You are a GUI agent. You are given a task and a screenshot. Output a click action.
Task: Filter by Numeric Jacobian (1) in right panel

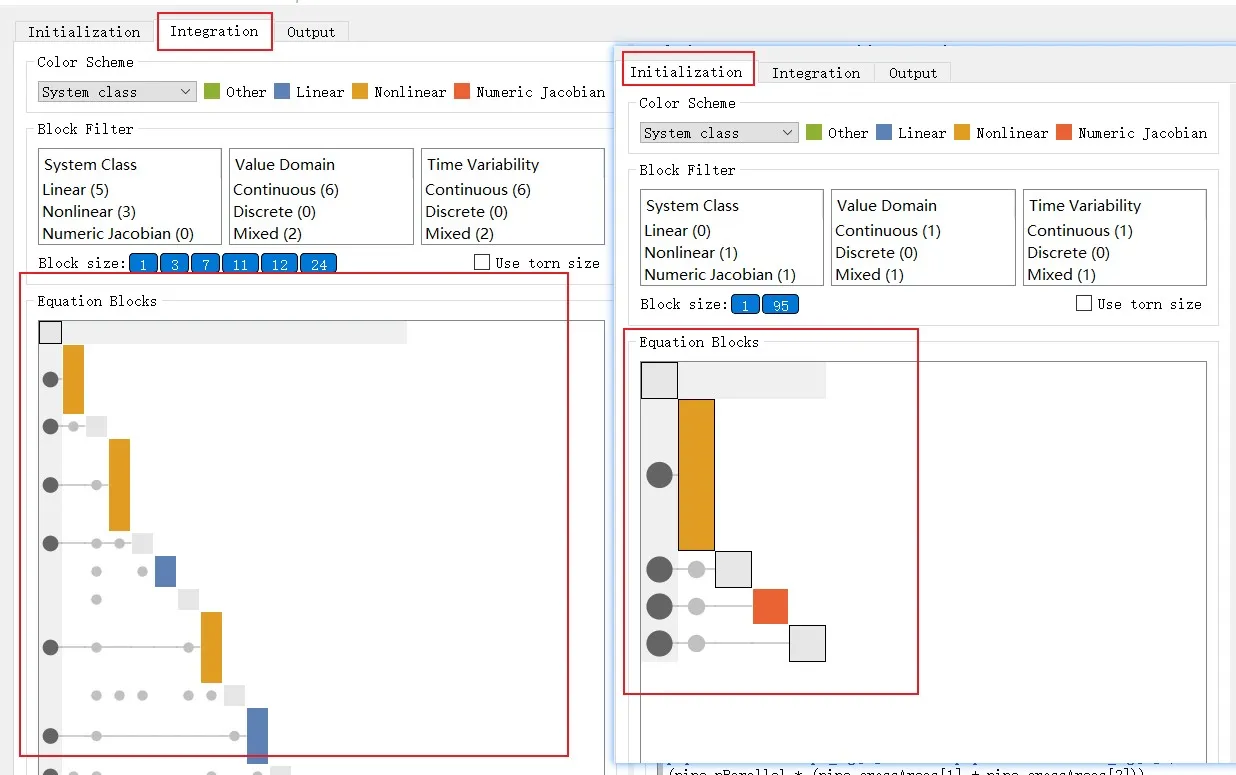click(720, 275)
